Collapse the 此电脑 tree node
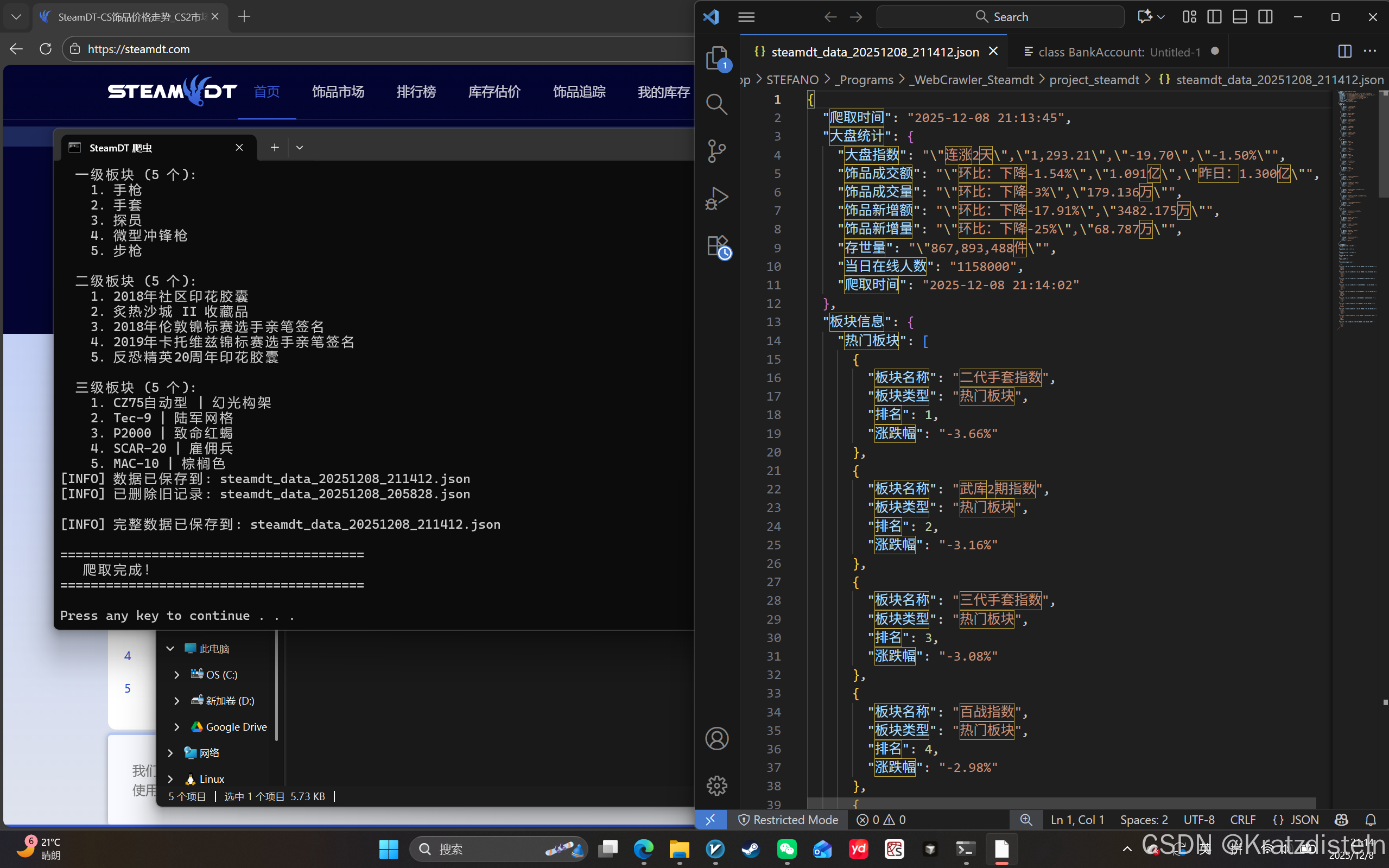Viewport: 1389px width, 868px height. pos(170,649)
